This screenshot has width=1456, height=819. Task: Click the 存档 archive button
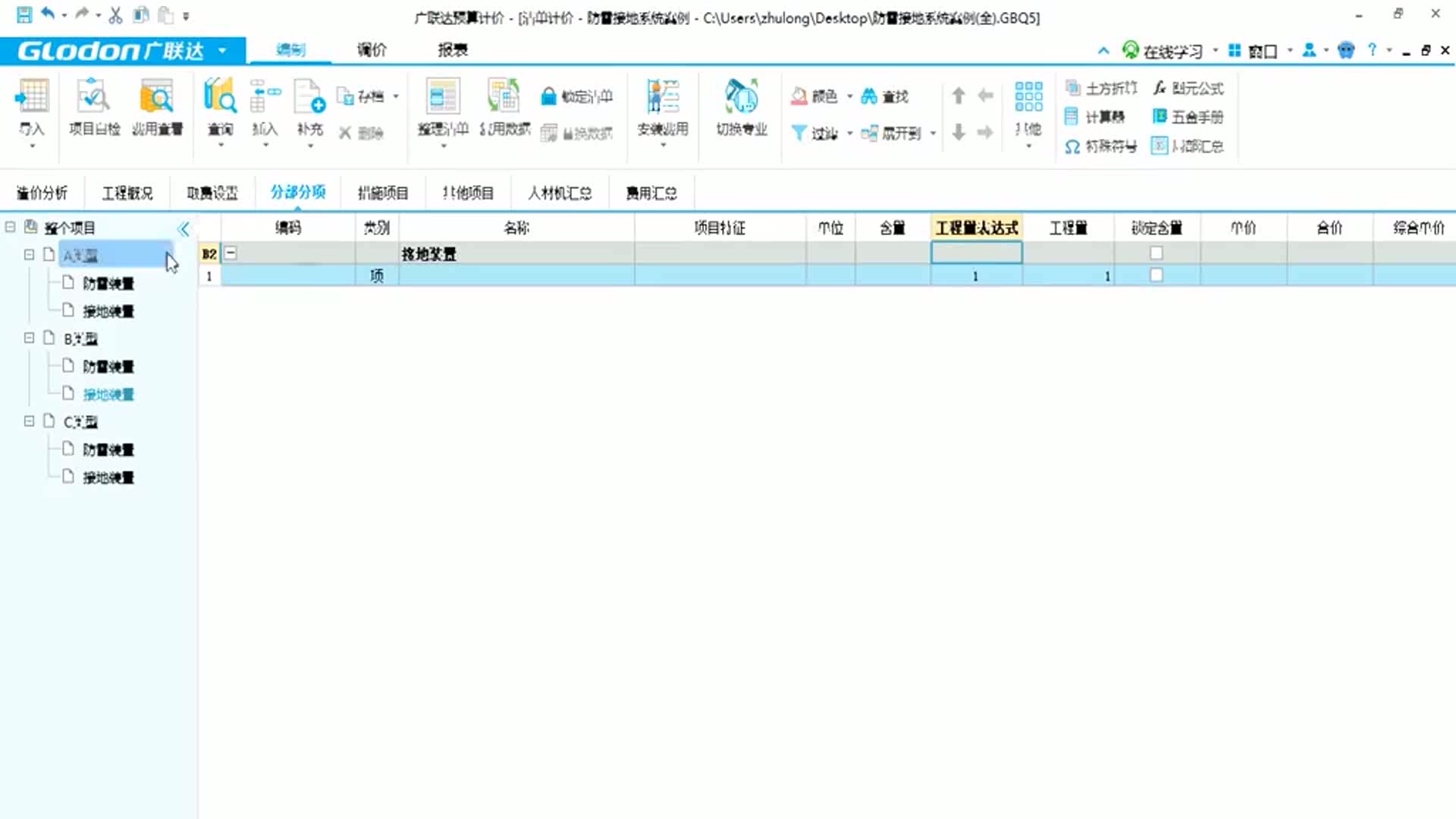click(362, 96)
